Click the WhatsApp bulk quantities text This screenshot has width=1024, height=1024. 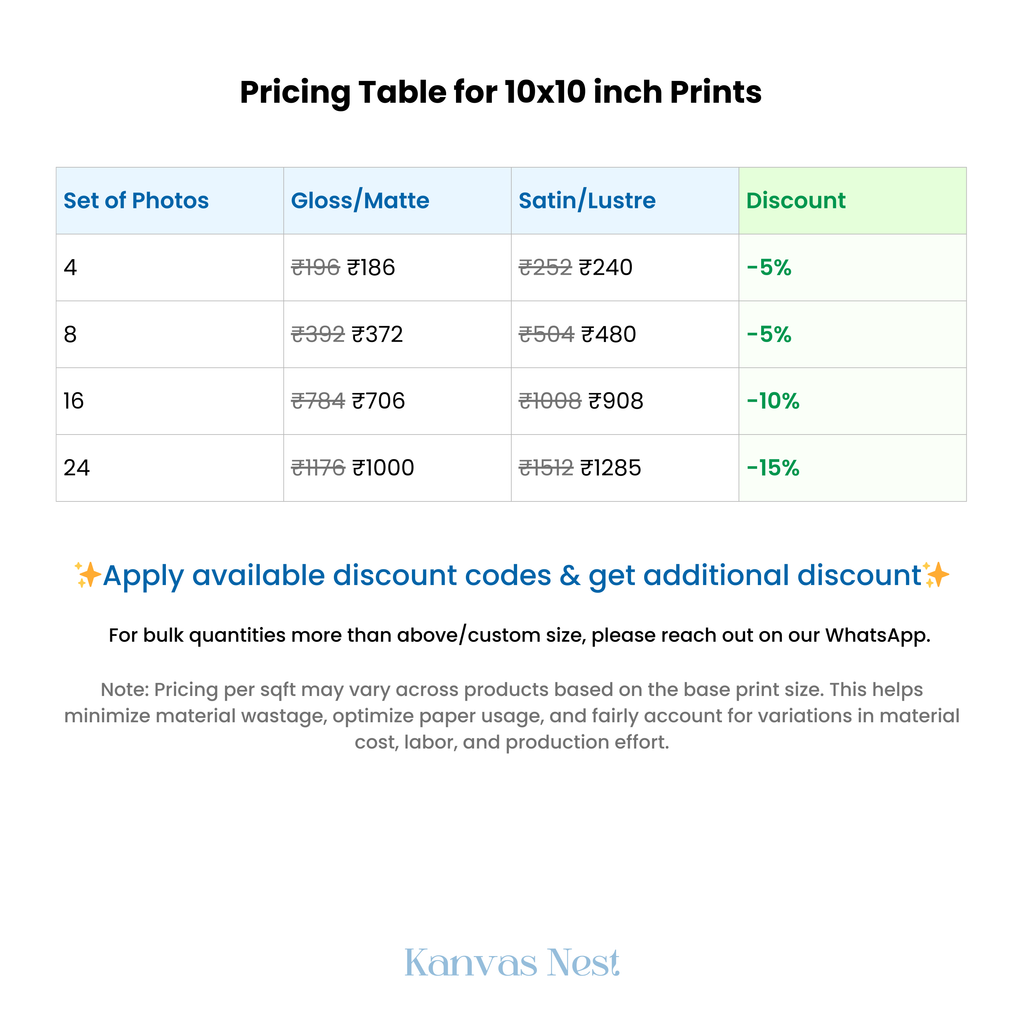click(519, 635)
